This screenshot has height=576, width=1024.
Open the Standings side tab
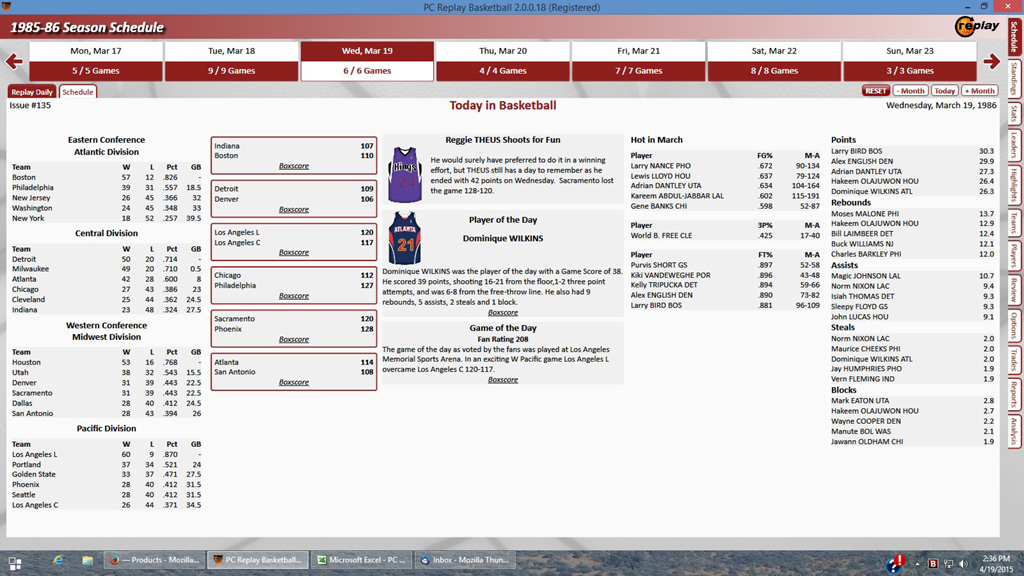click(1014, 77)
